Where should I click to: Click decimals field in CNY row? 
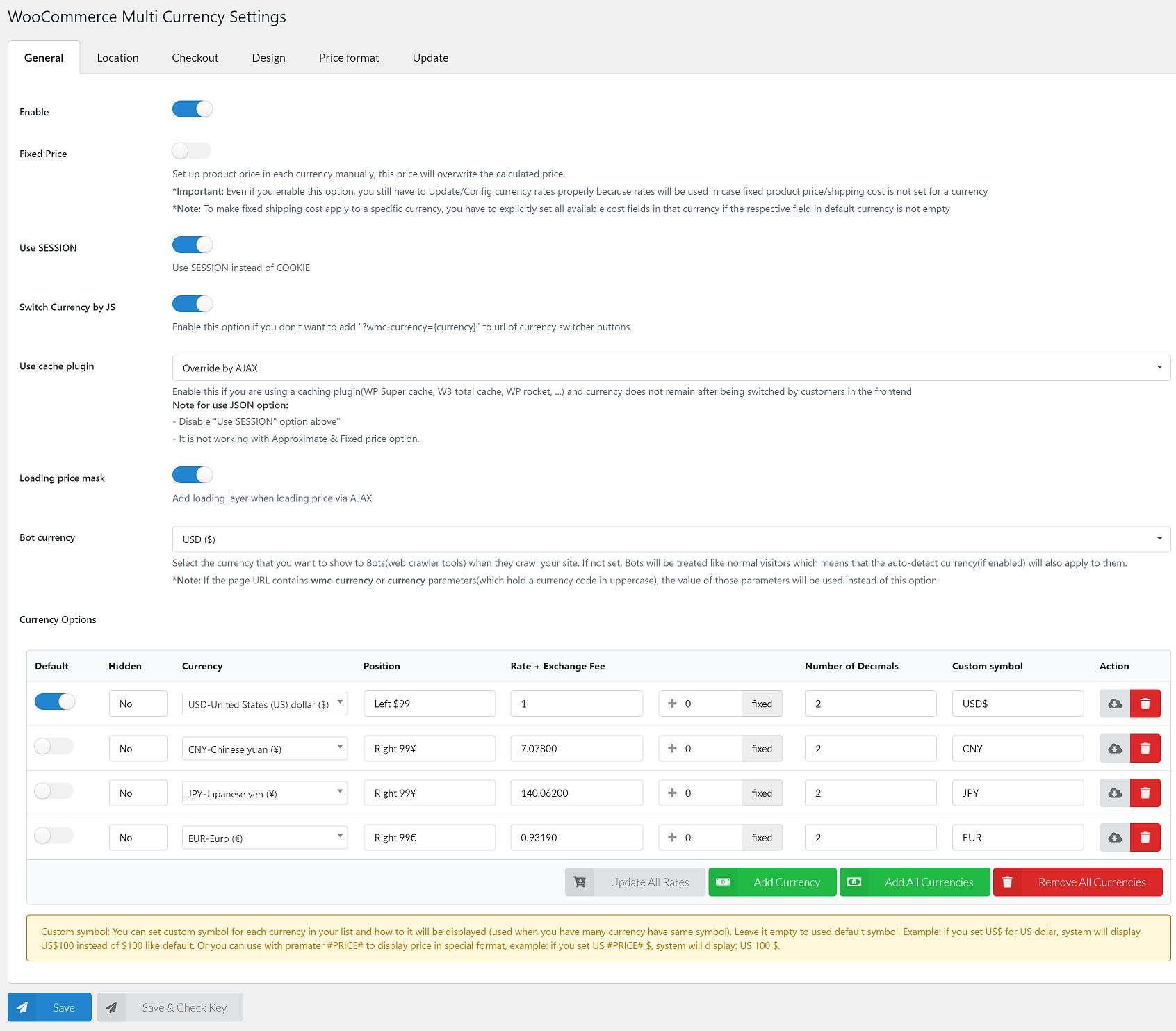click(x=870, y=748)
